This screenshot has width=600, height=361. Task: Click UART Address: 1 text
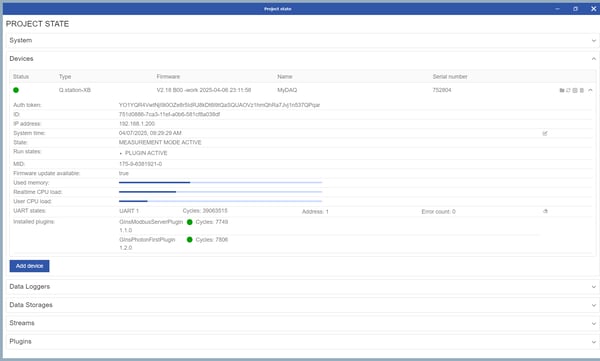(315, 212)
